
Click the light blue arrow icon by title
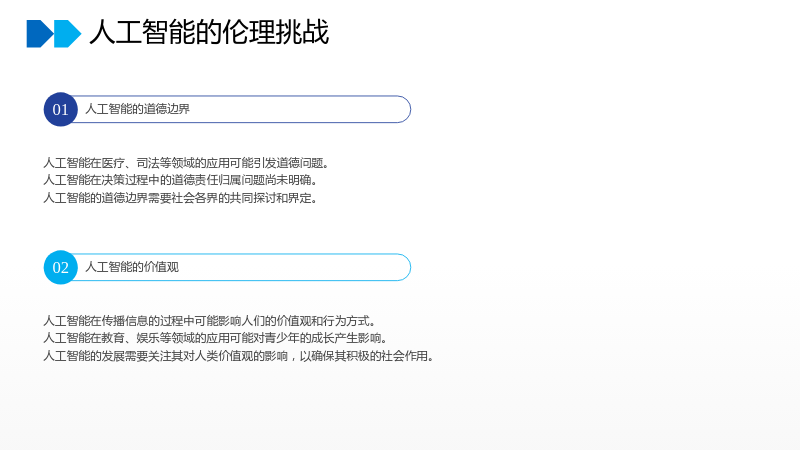(x=67, y=34)
